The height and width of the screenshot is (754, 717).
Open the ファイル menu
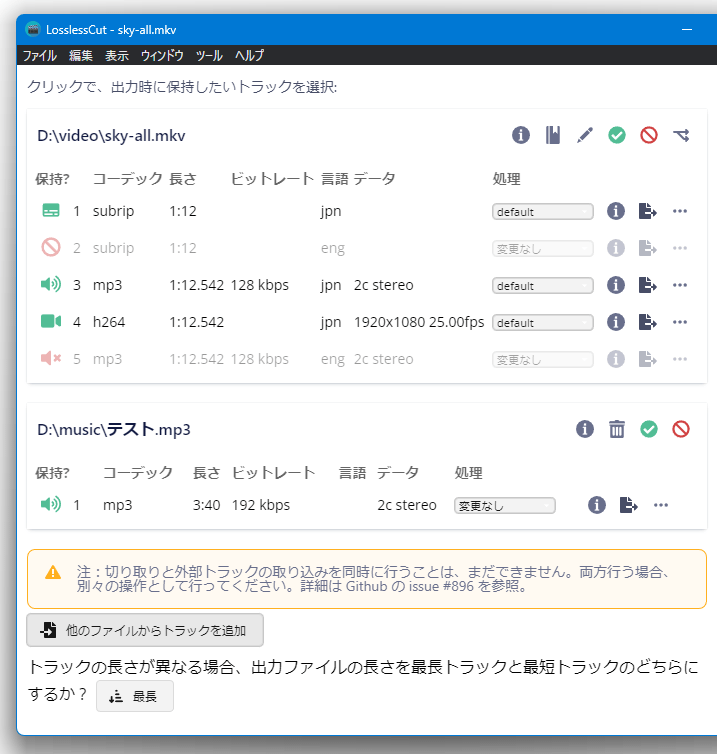[40, 55]
